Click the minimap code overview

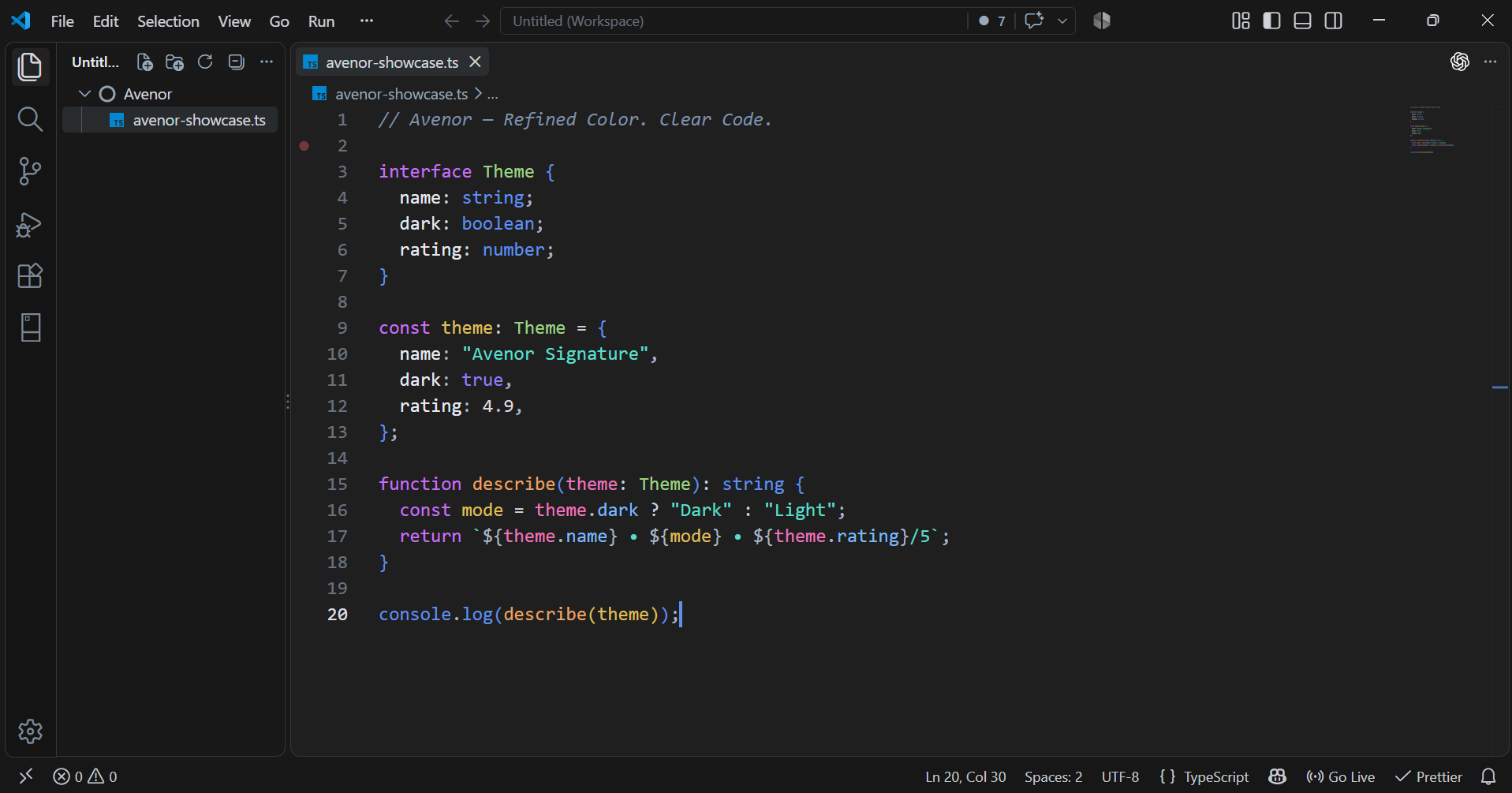click(x=1432, y=129)
